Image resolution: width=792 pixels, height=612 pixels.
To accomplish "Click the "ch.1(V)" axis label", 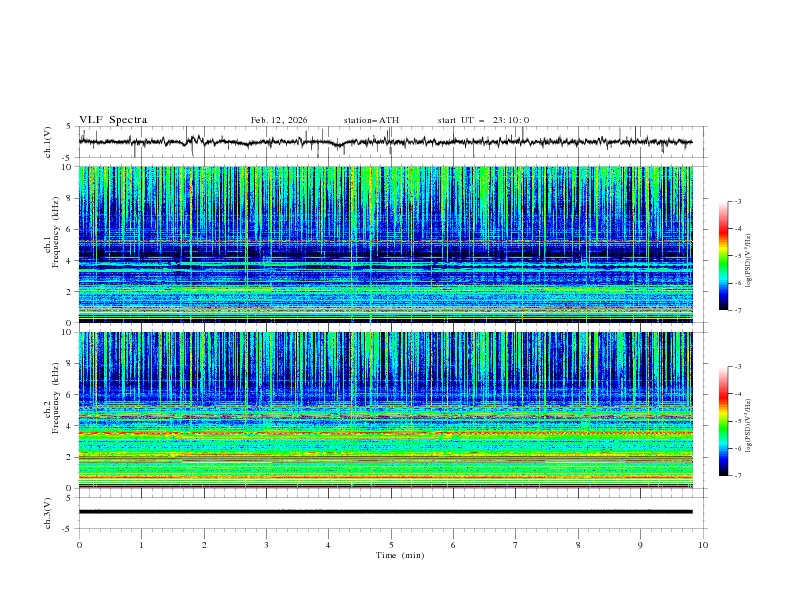I will 48,142.
